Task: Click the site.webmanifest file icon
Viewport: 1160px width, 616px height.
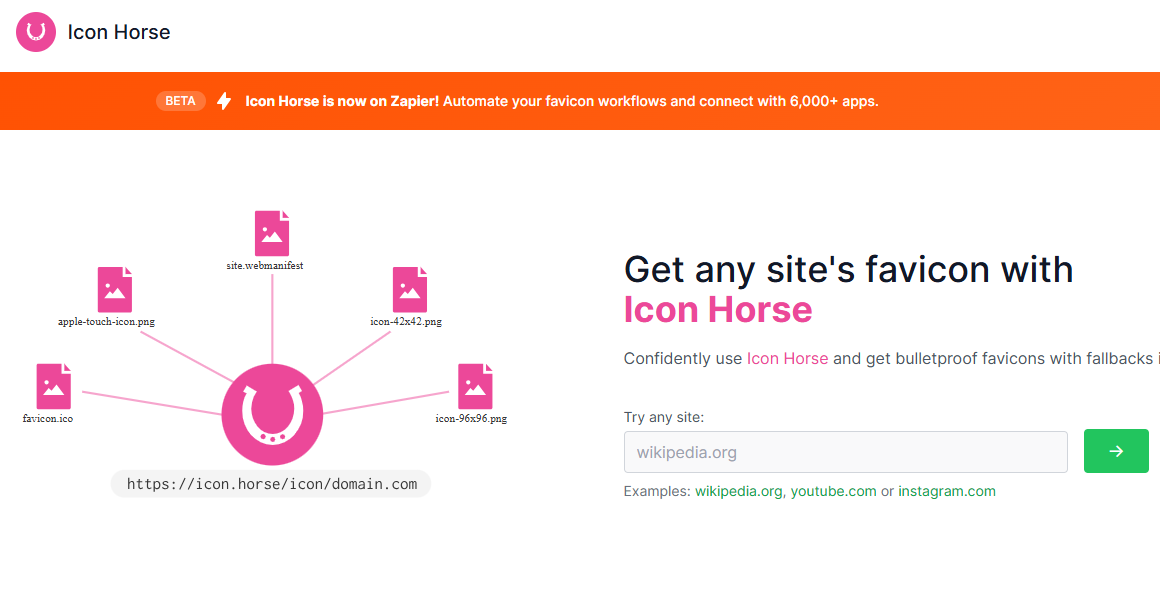Action: click(272, 233)
